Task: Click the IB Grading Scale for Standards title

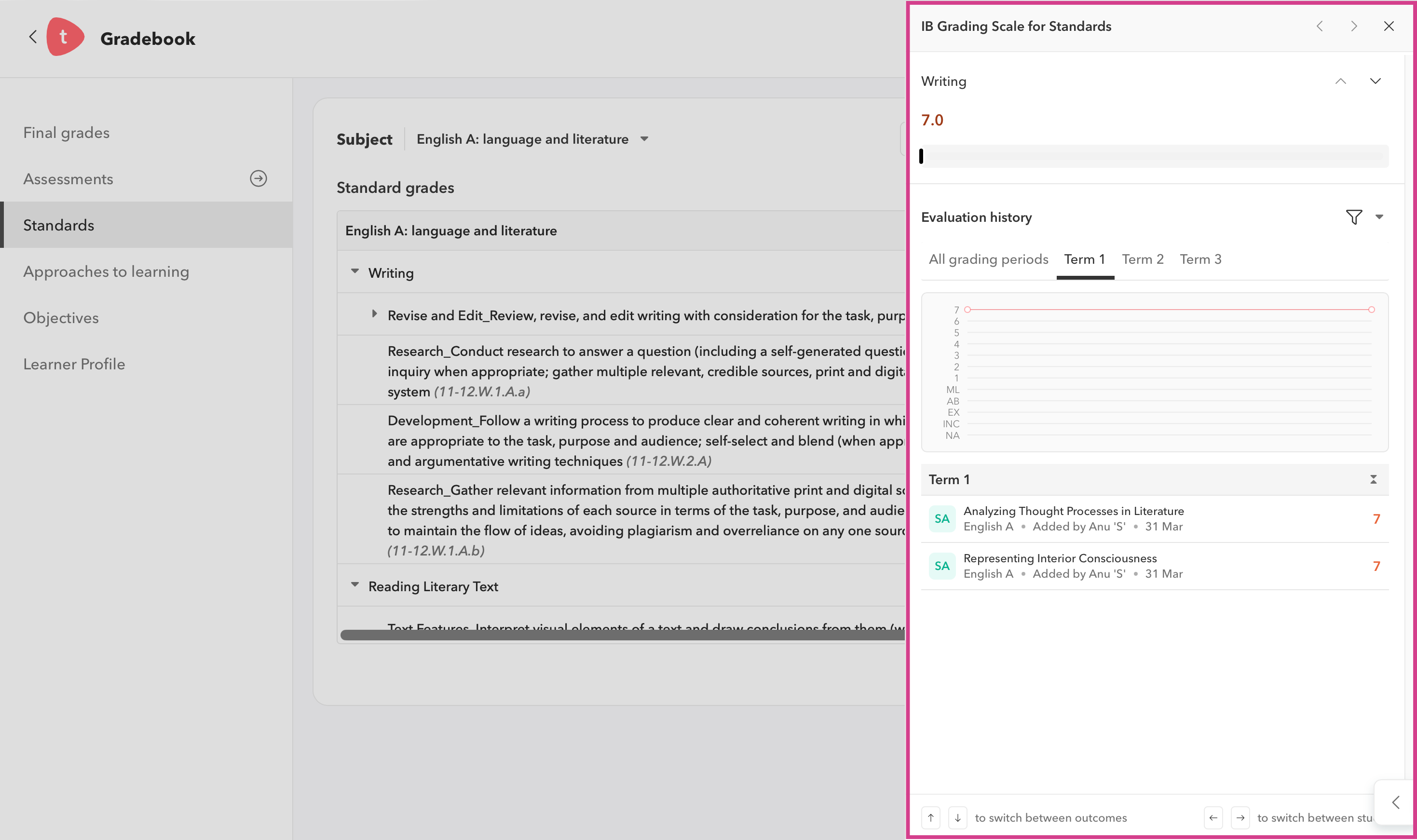Action: (1016, 27)
